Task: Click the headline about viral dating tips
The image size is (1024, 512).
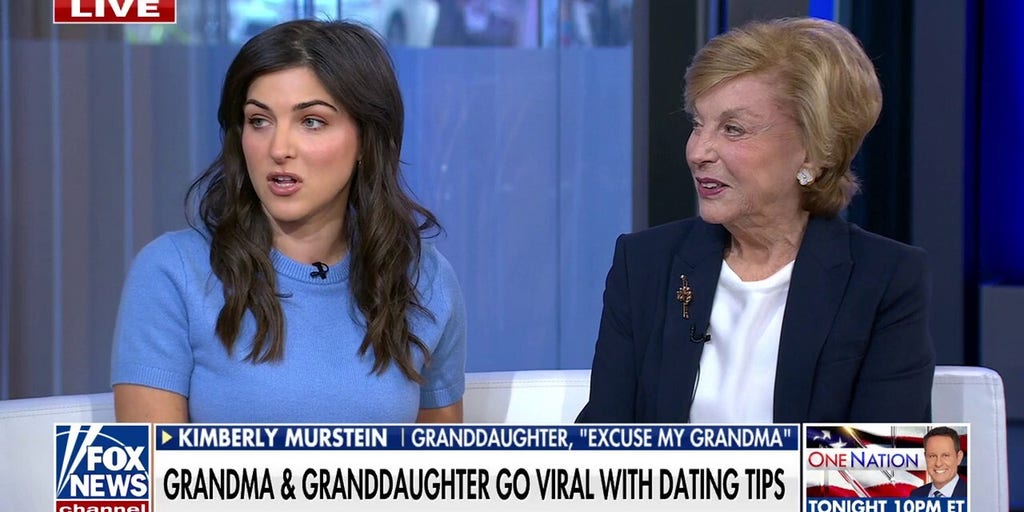Action: pos(473,484)
